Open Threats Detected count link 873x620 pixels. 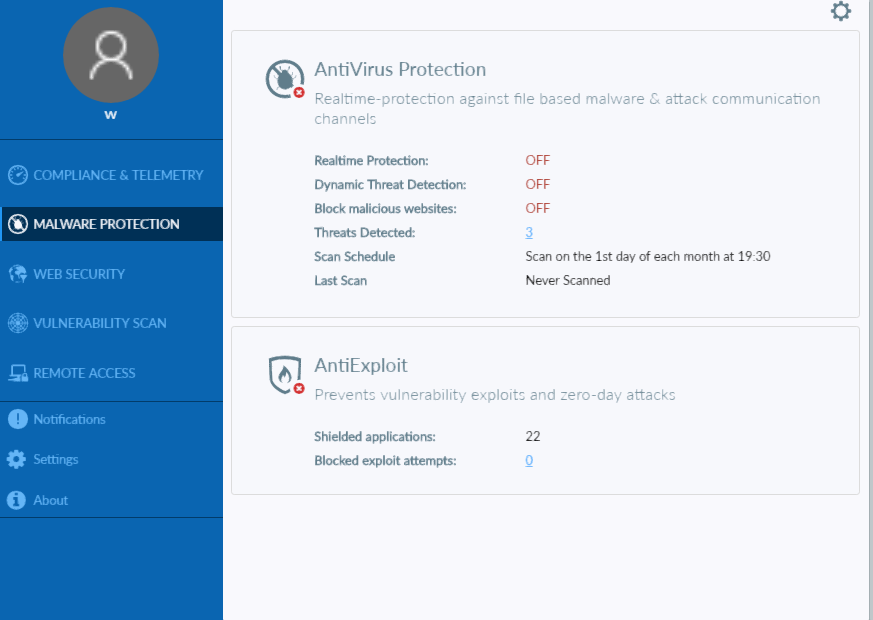pos(529,232)
